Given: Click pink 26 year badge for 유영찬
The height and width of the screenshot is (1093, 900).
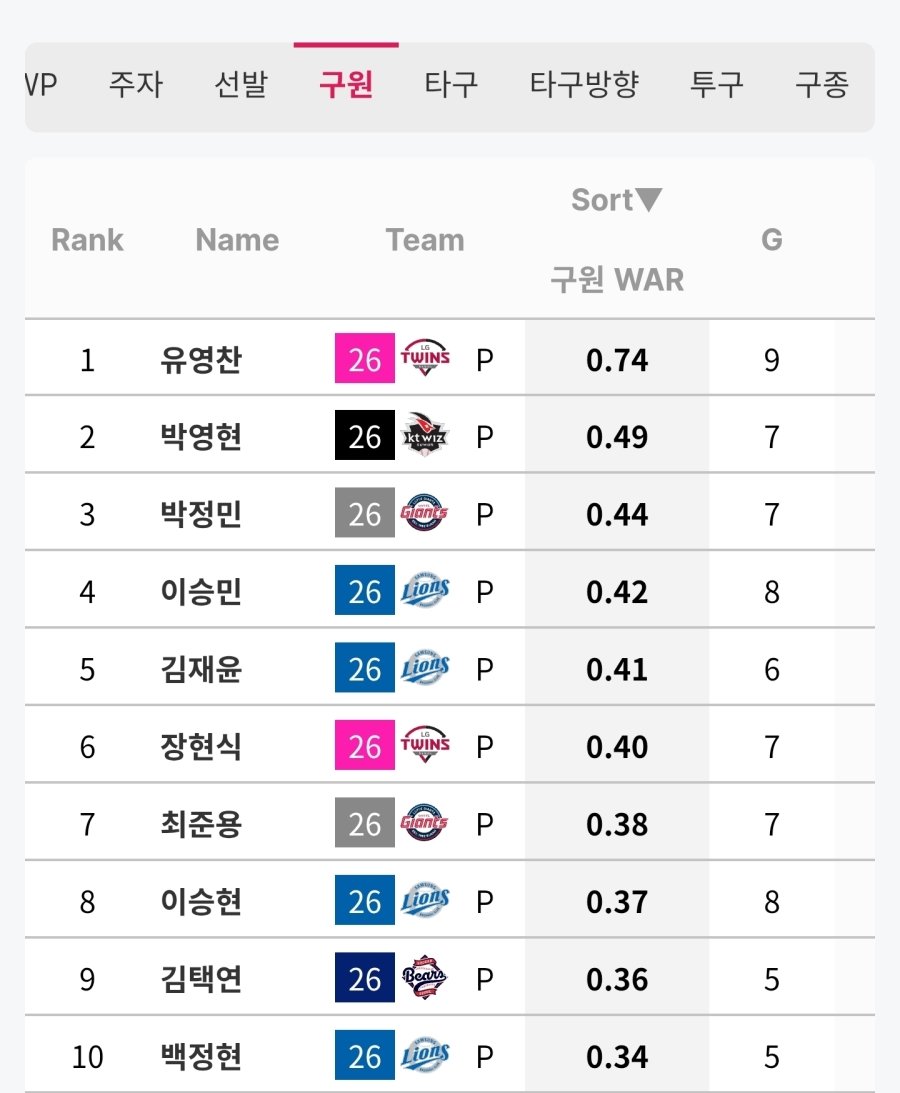Looking at the screenshot, I should click(x=364, y=359).
